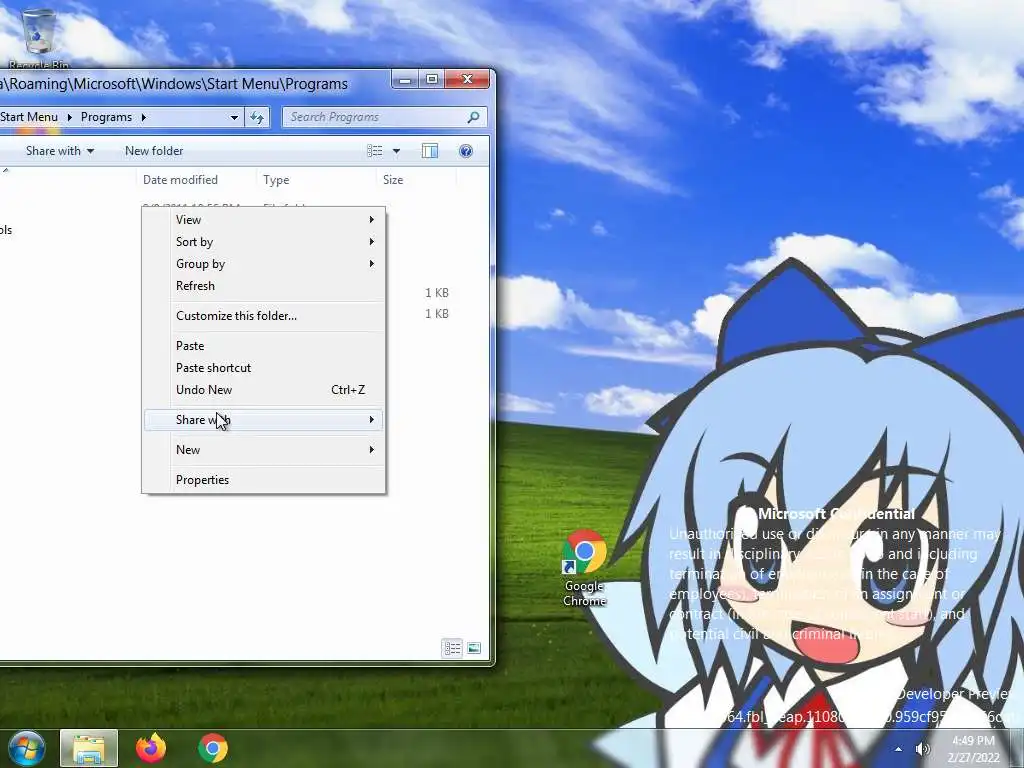The image size is (1024, 768).
Task: Select Customize this folder...
Action: pos(263,315)
